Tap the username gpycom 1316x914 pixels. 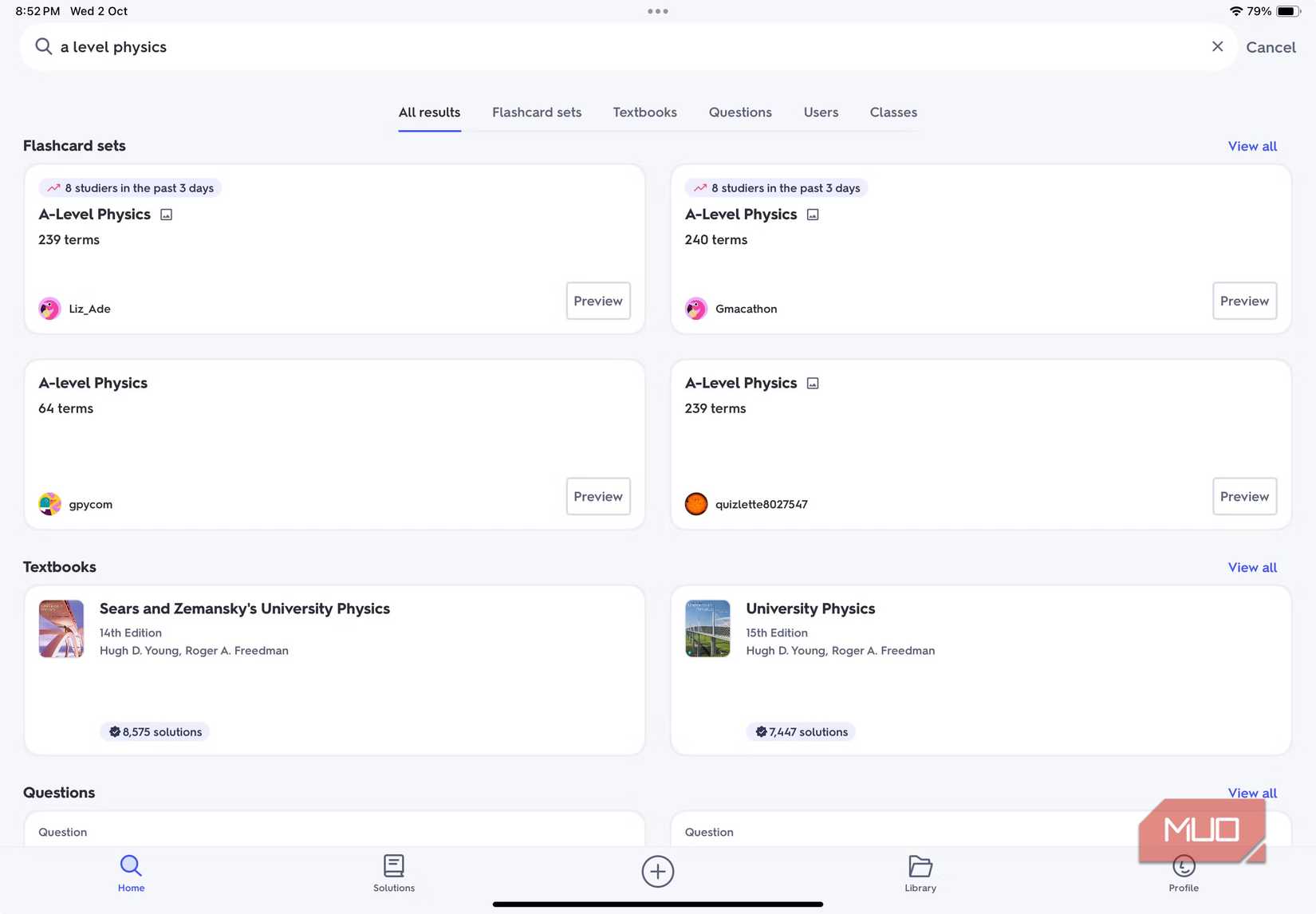point(91,504)
